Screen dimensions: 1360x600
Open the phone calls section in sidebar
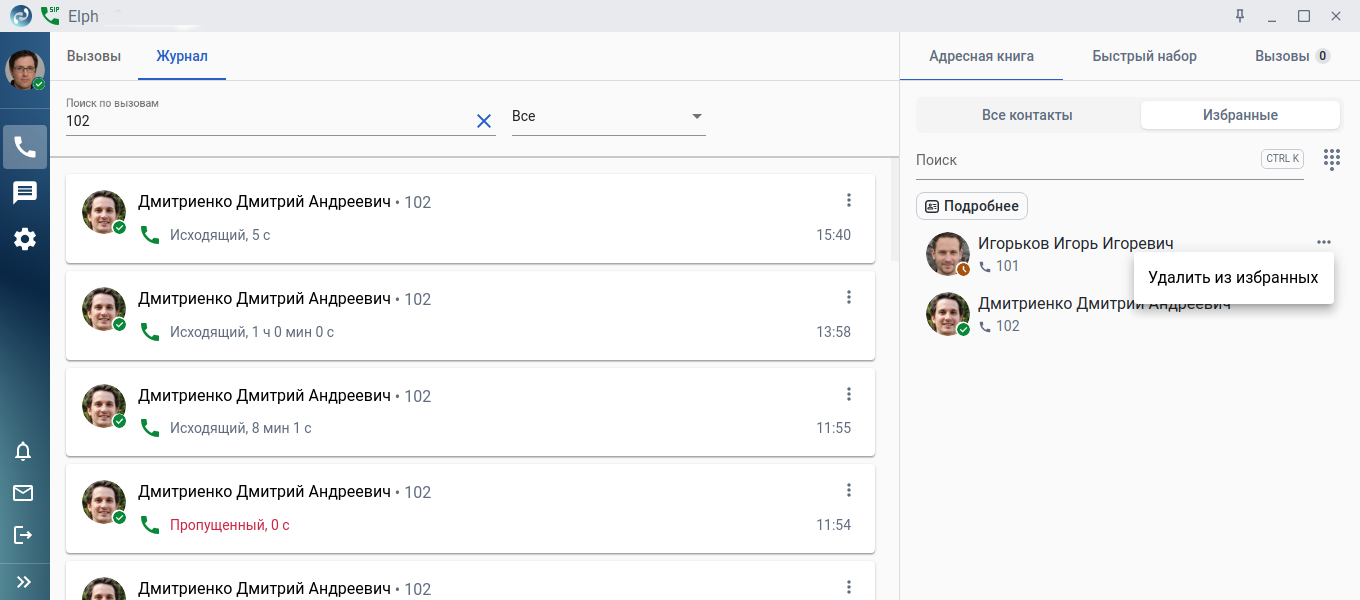(x=25, y=147)
